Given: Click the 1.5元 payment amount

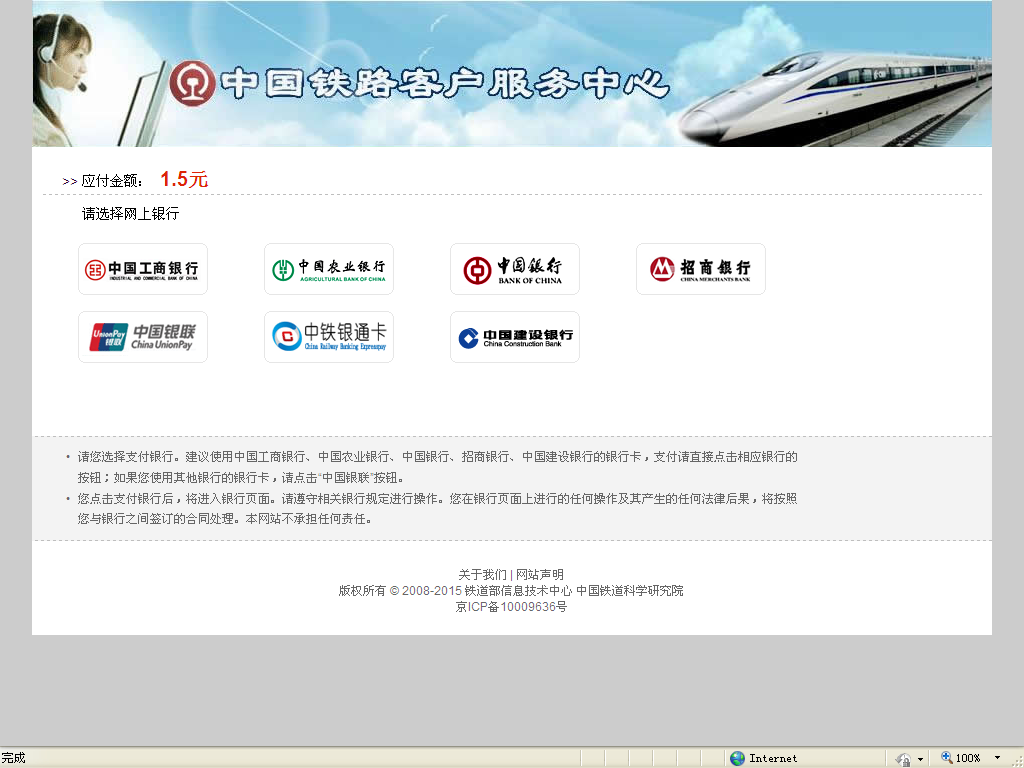Looking at the screenshot, I should tap(184, 180).
